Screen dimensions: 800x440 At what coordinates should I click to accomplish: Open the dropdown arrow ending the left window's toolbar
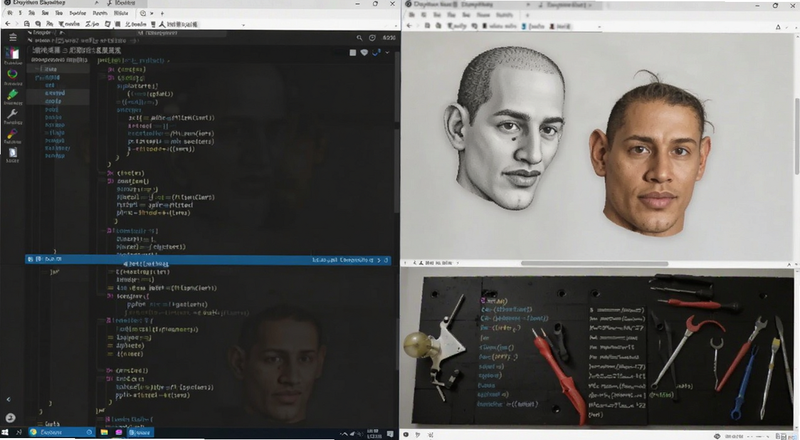(243, 25)
